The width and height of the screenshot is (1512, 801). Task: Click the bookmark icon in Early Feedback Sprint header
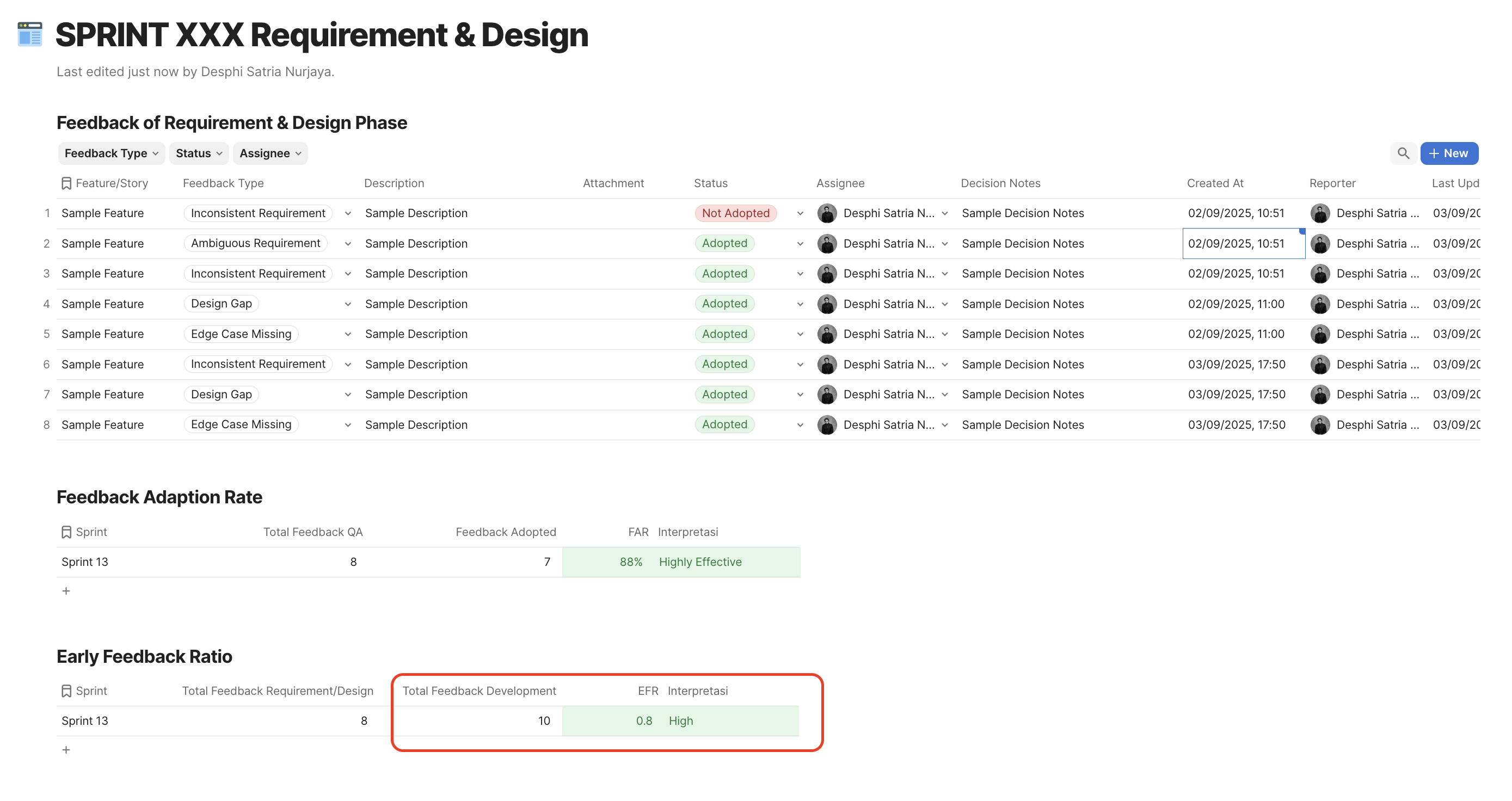[x=66, y=691]
